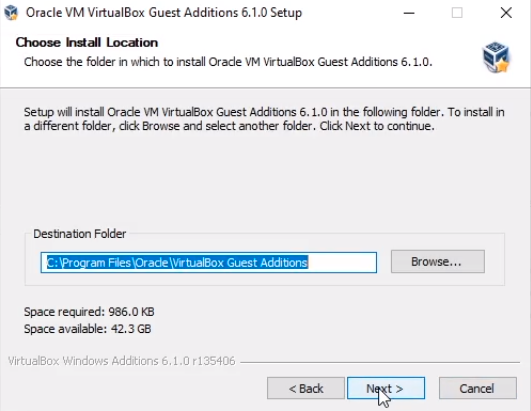
Task: Click the VirtualBox icon in the title bar
Action: (11, 13)
